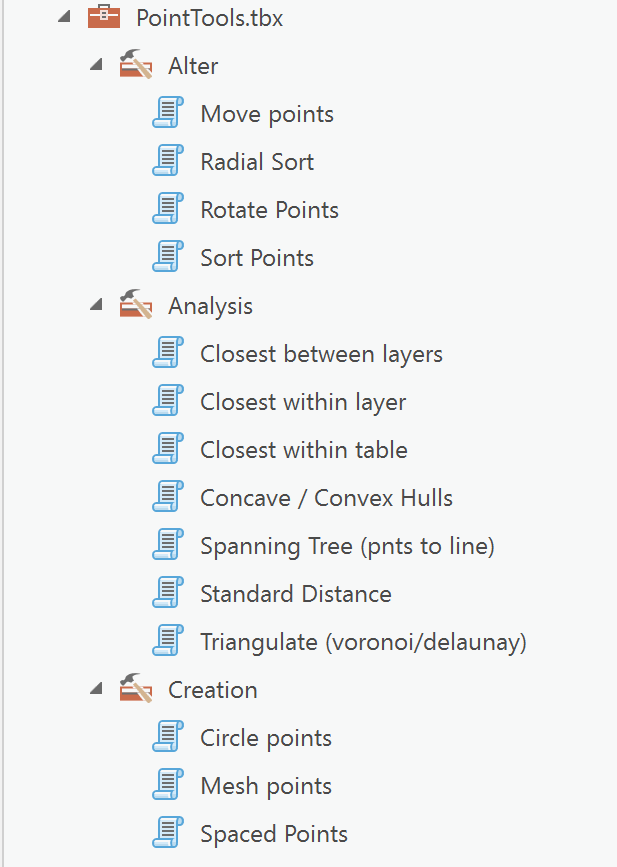Viewport: 617px width, 867px height.
Task: Select the Sort Points script
Action: tap(257, 258)
